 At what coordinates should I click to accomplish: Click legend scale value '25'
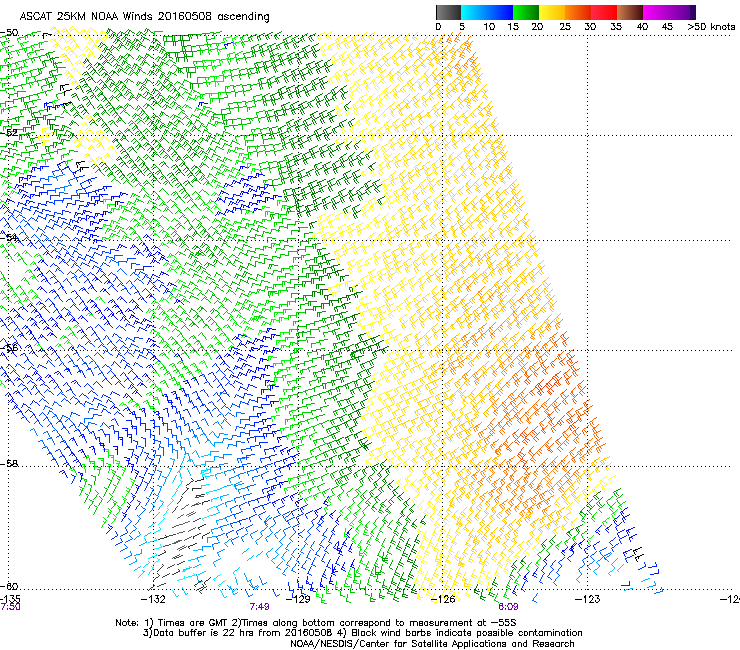(x=565, y=27)
